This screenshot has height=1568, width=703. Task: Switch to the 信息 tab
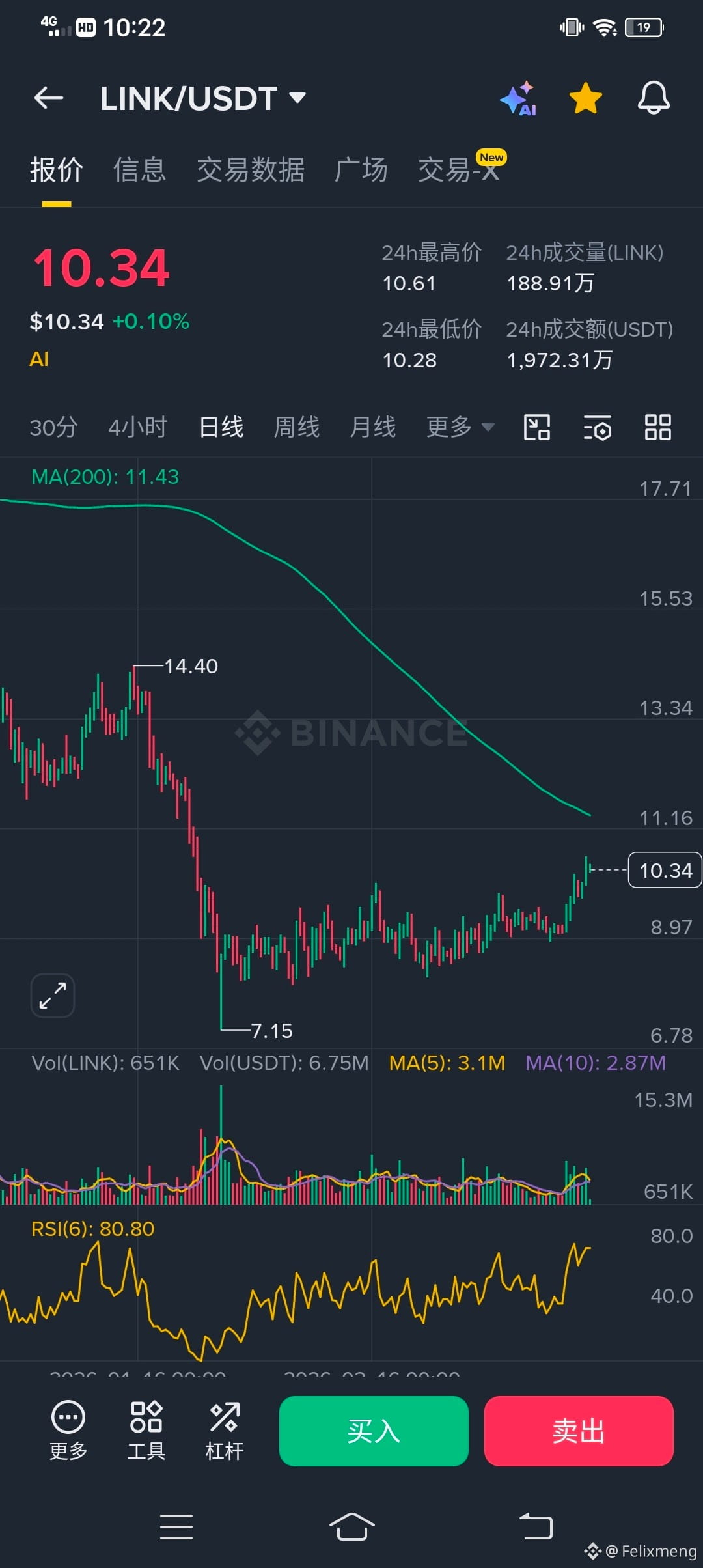(x=140, y=170)
